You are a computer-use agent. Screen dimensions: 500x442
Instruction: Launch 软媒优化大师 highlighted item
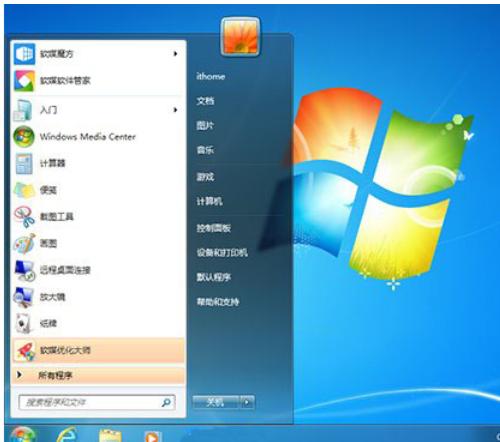(x=98, y=350)
